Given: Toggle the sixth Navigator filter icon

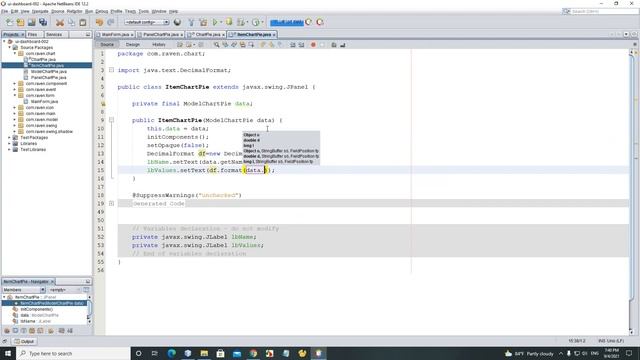Looking at the screenshot, I should [x=51, y=331].
